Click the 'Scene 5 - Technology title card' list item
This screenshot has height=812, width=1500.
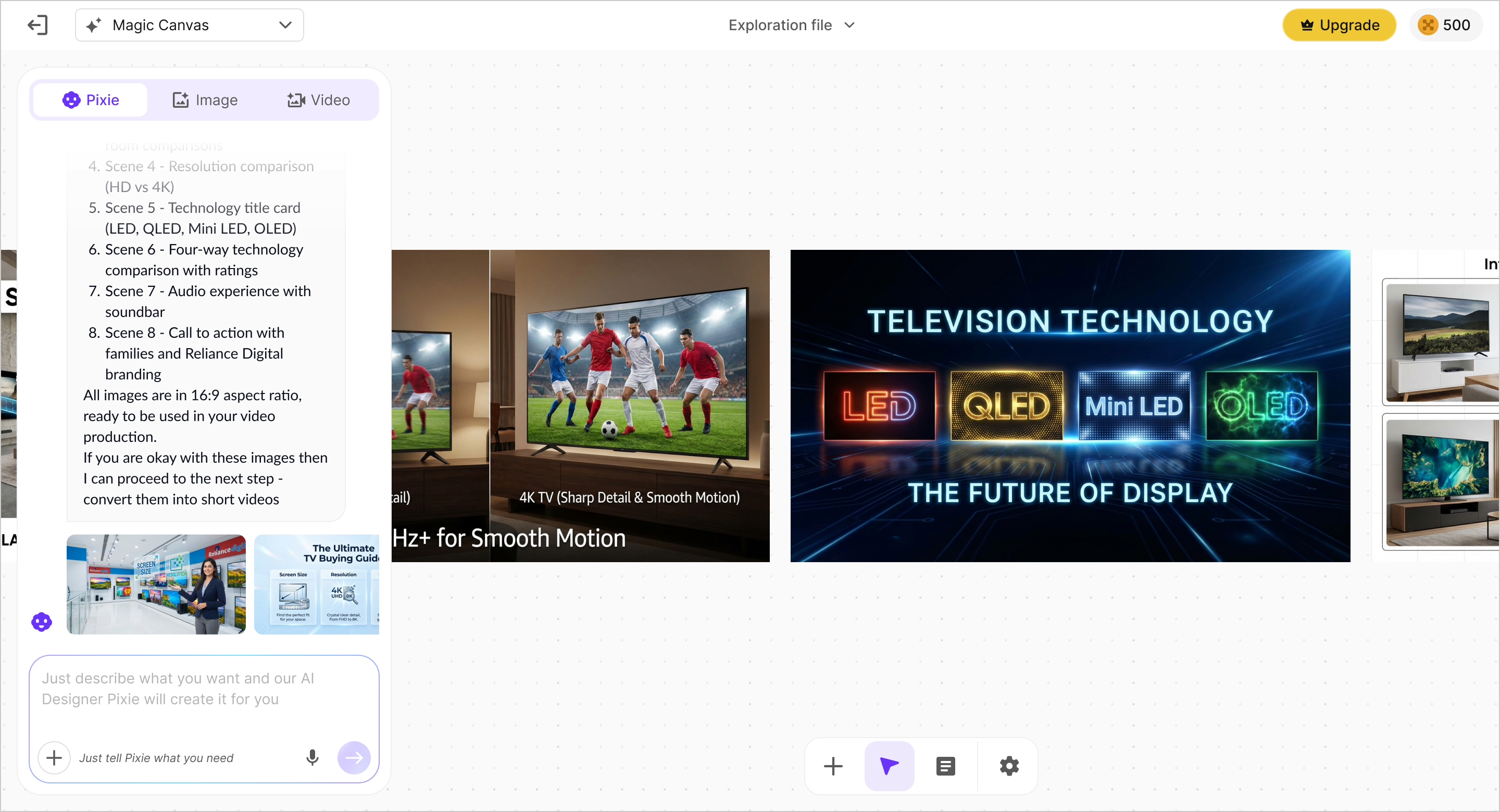click(203, 218)
